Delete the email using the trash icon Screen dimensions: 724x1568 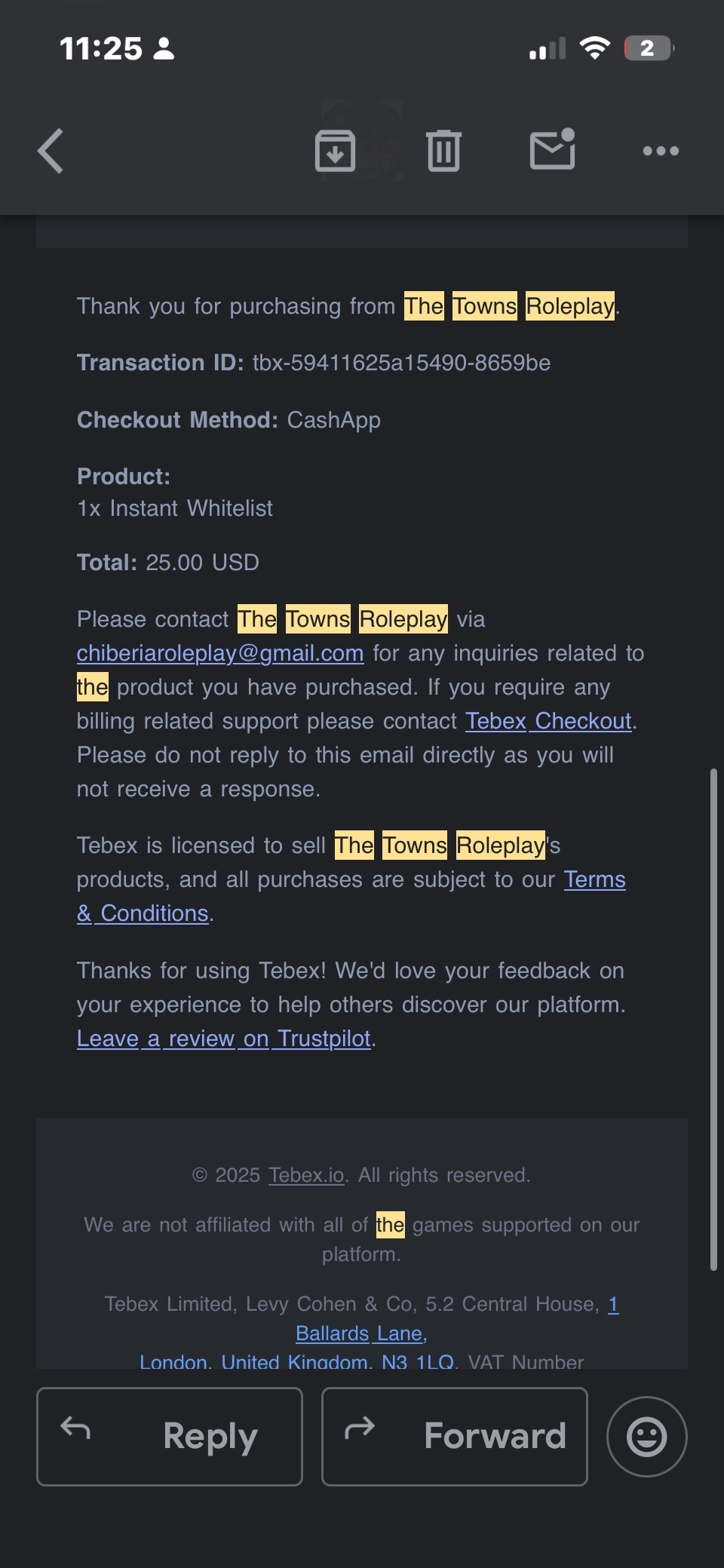[443, 151]
